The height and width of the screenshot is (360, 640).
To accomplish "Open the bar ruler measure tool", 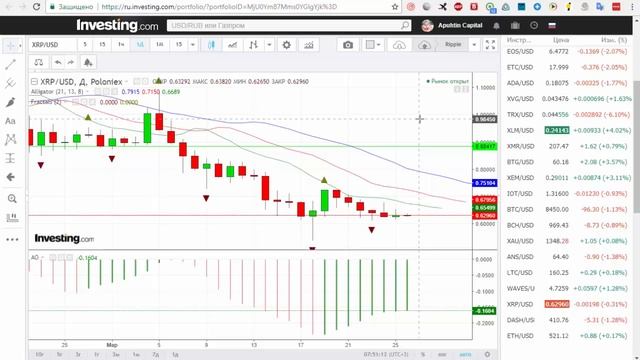I will pyautogui.click(x=12, y=217).
